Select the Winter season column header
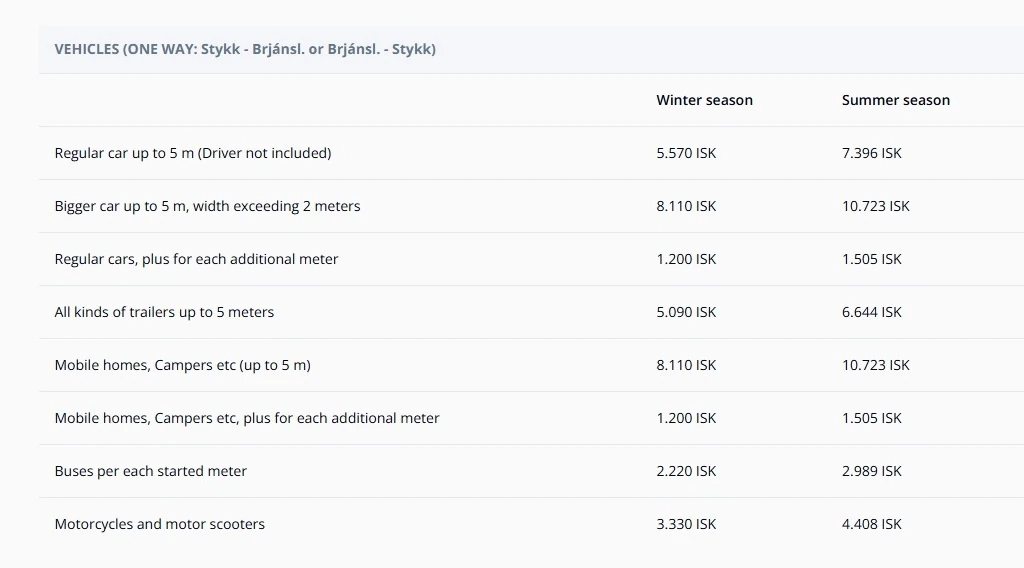This screenshot has height=568, width=1024. pos(704,100)
